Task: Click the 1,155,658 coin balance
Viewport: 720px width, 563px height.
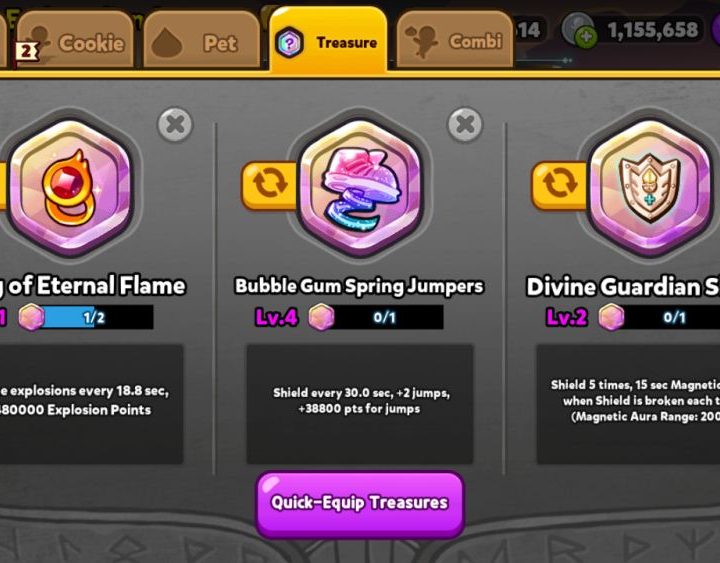Action: click(x=652, y=30)
